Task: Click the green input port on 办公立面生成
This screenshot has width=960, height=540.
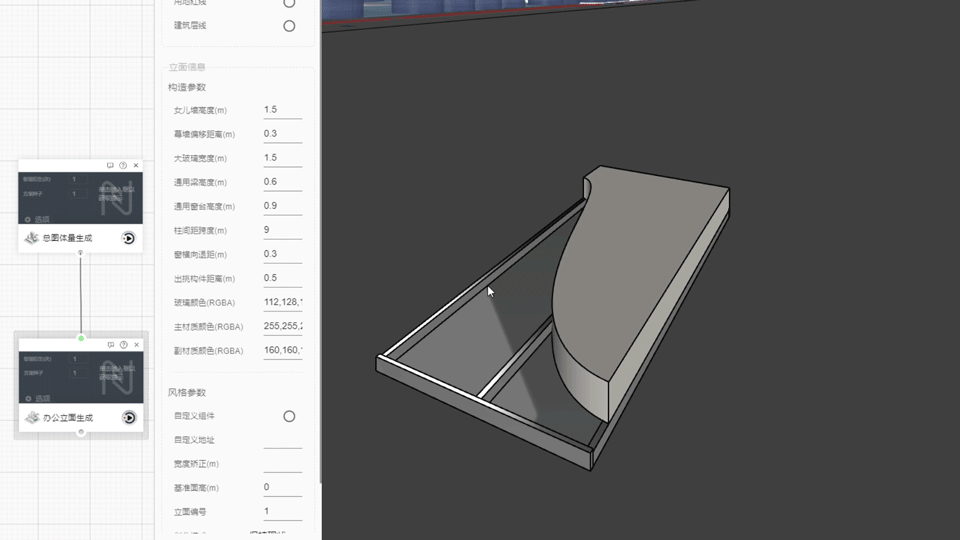Action: 81,338
